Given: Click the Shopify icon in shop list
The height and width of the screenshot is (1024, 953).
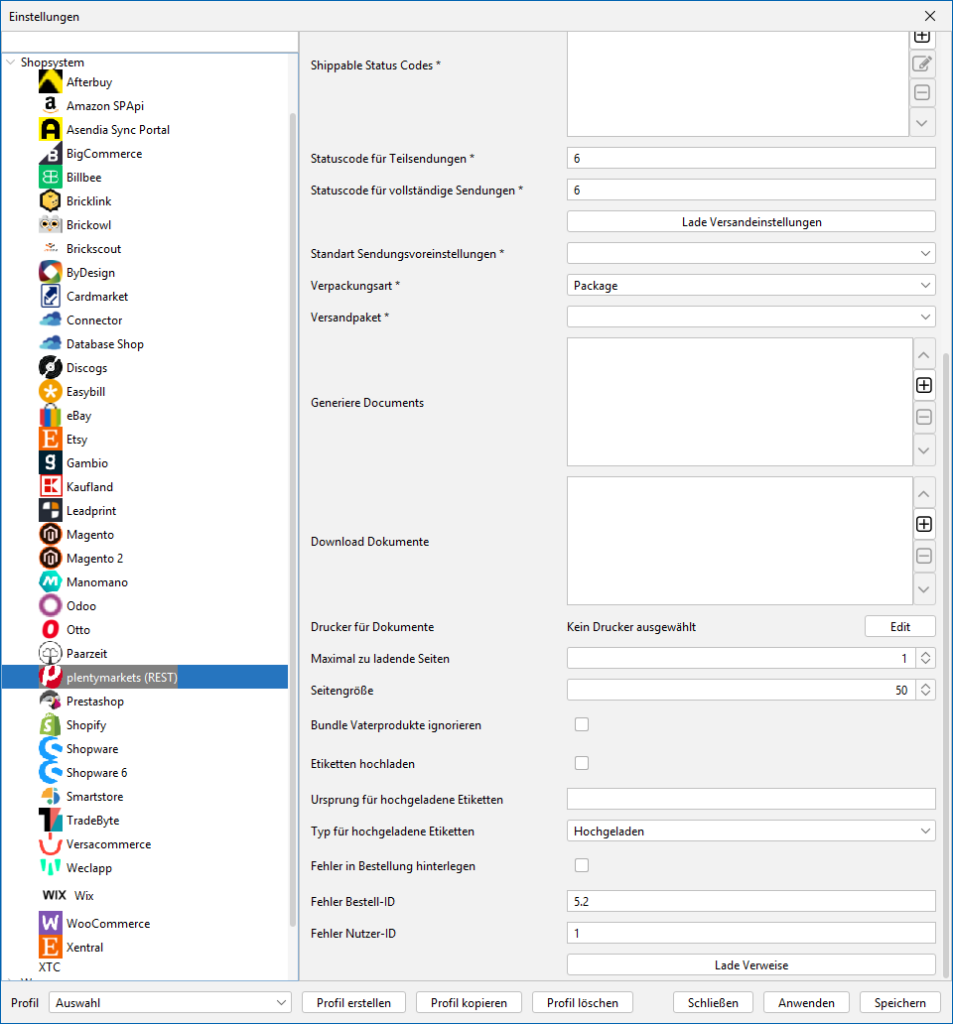Looking at the screenshot, I should tap(51, 725).
